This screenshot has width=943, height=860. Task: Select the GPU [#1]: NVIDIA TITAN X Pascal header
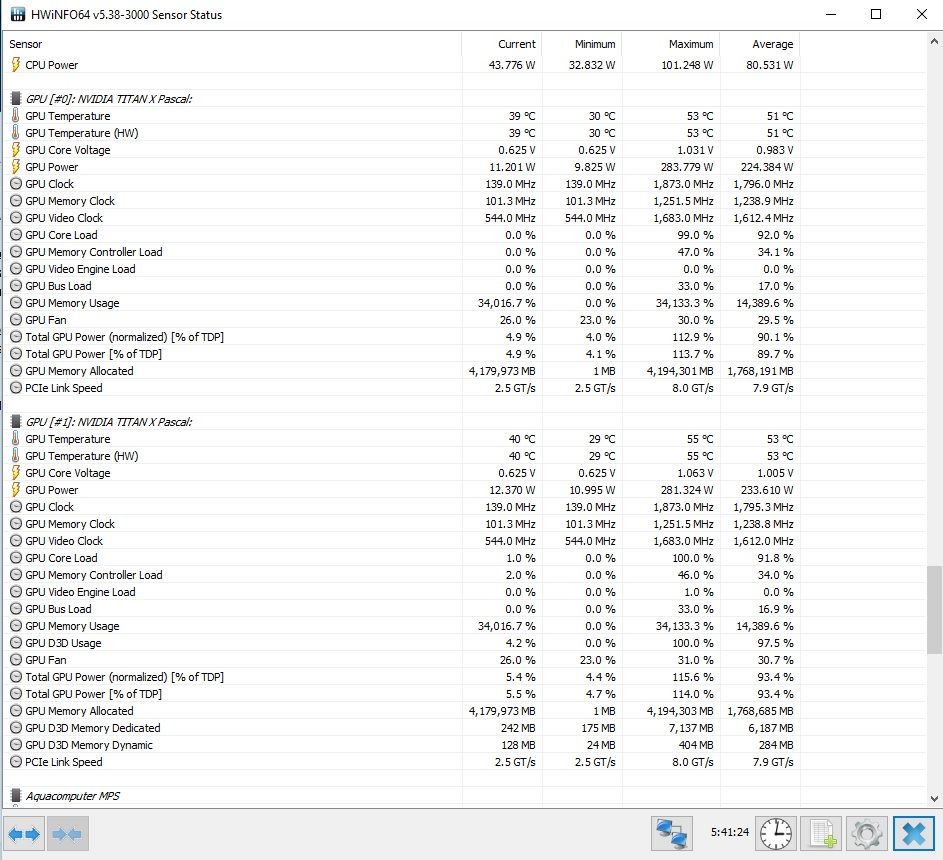(109, 422)
